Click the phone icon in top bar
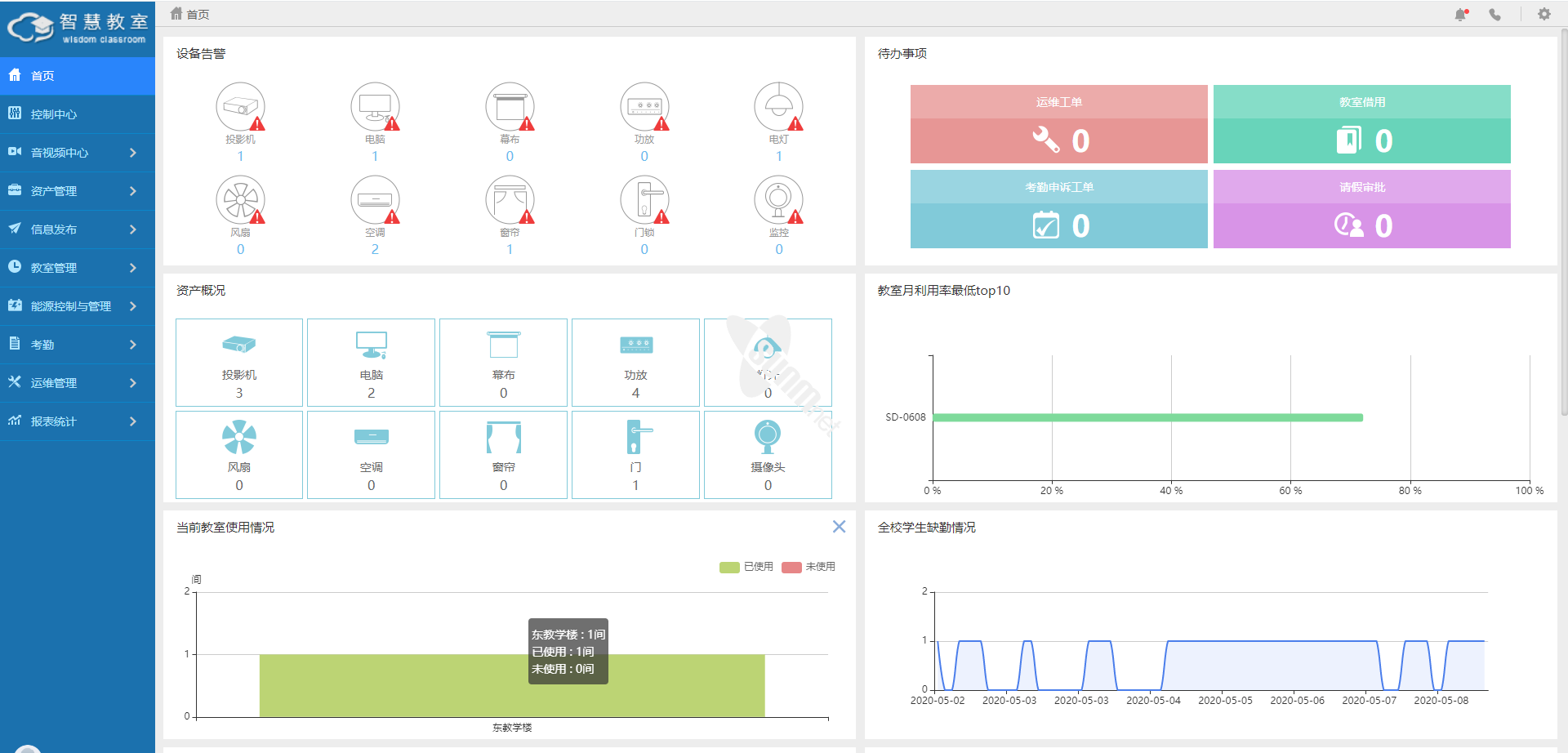This screenshot has width=1568, height=753. (x=1494, y=15)
